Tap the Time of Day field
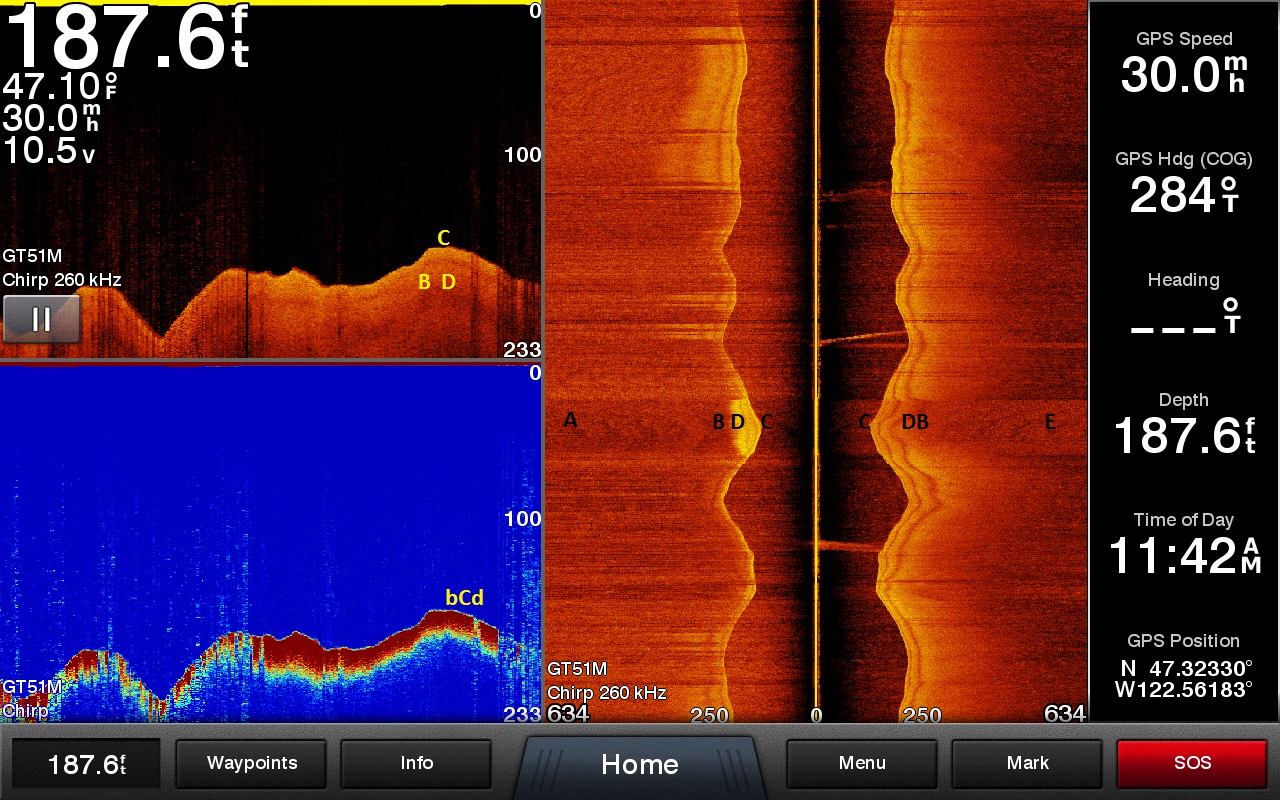Viewport: 1280px width, 800px height. pos(1184,546)
